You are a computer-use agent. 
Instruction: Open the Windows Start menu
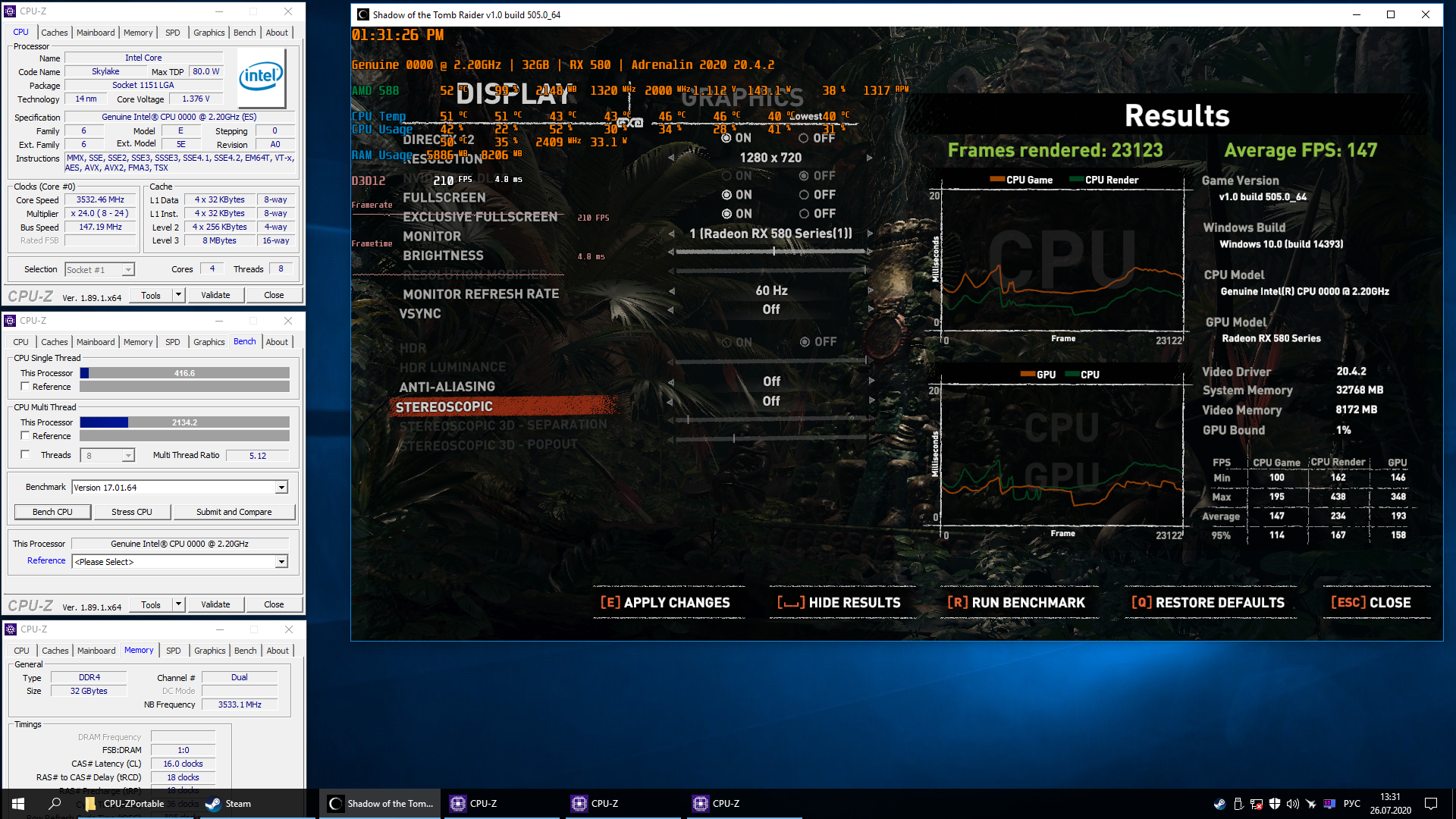click(x=18, y=804)
